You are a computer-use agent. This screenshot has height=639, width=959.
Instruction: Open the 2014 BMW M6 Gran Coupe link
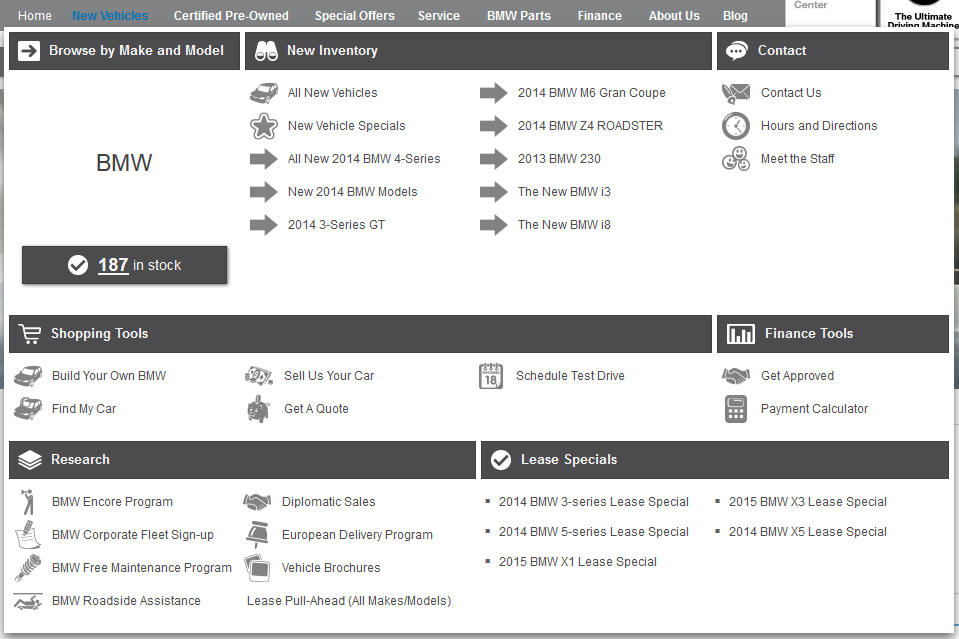(591, 93)
